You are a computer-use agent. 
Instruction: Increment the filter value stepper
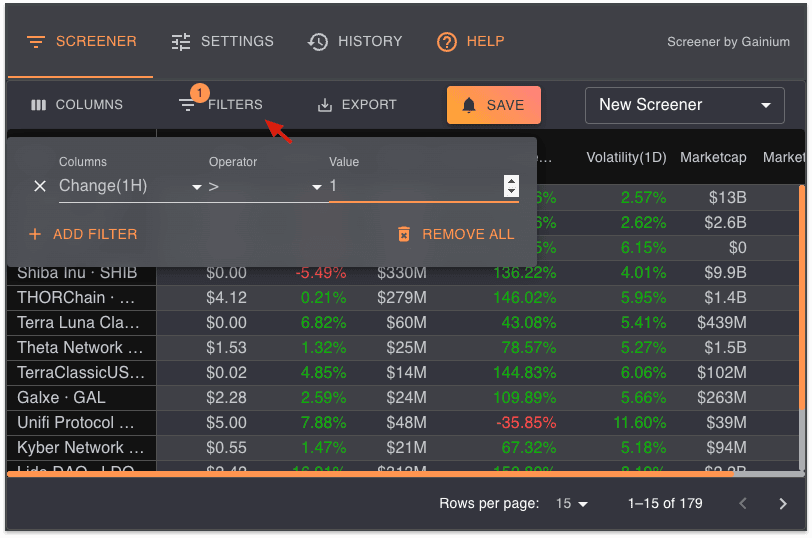[x=512, y=181]
